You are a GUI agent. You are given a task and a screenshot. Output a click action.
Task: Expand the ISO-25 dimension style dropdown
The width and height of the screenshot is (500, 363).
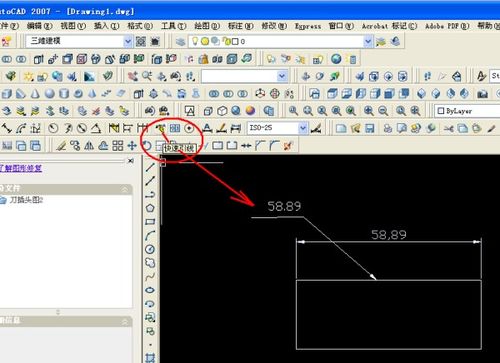click(303, 128)
